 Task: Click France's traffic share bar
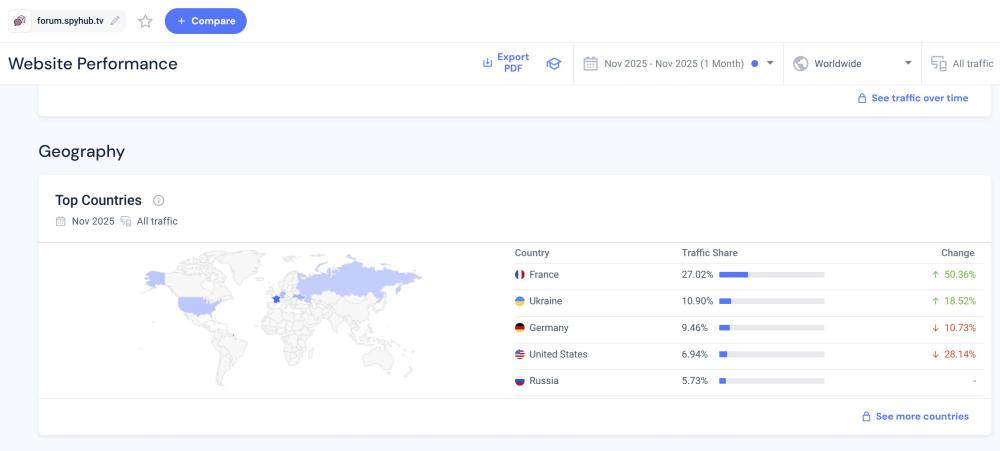pos(771,275)
